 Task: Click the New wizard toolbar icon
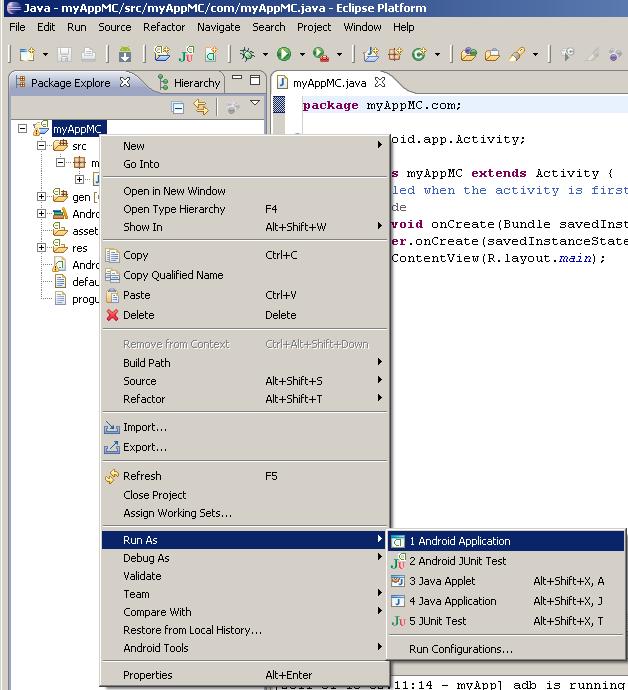(25, 54)
